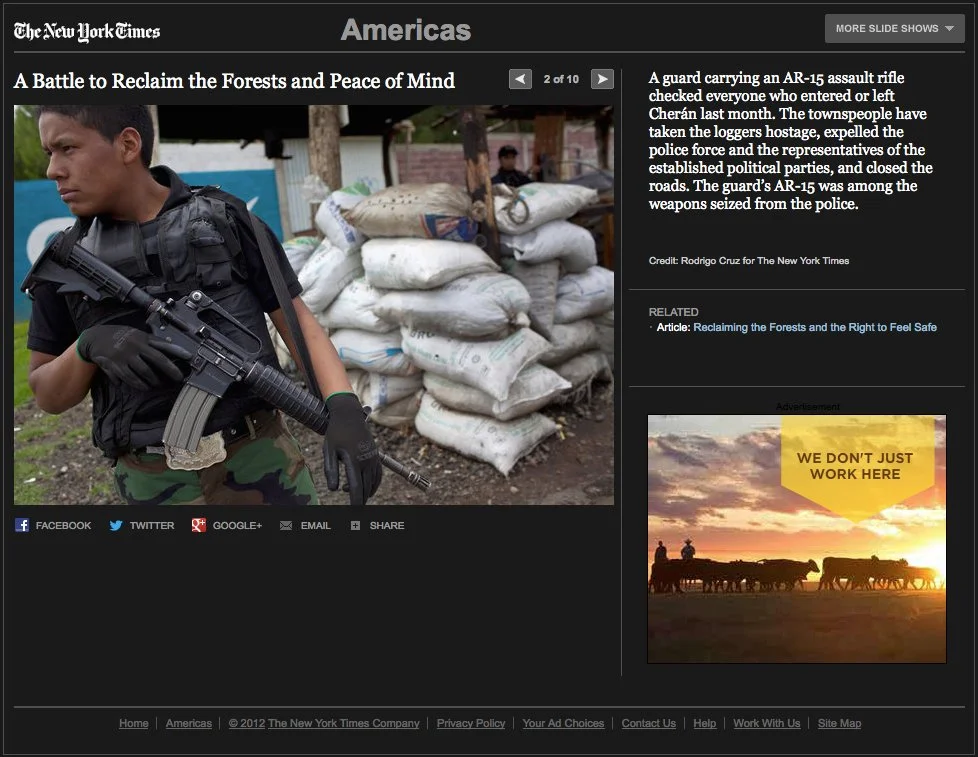Click the New York Times logo

(85, 30)
